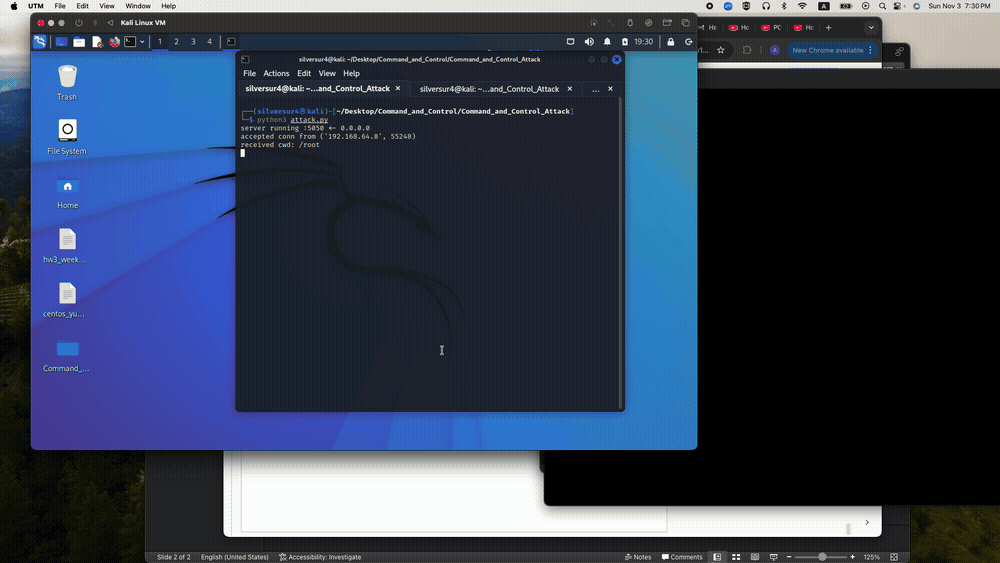Click Kali log out icon
This screenshot has height=563, width=1000.
[x=689, y=42]
